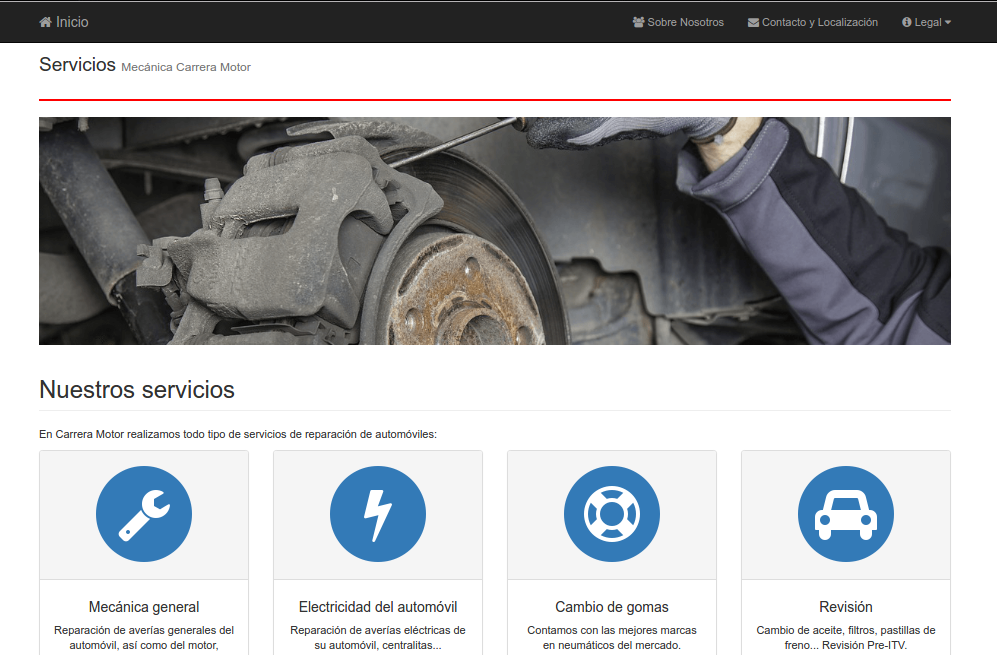Open Contacto y Localización page

(813, 22)
